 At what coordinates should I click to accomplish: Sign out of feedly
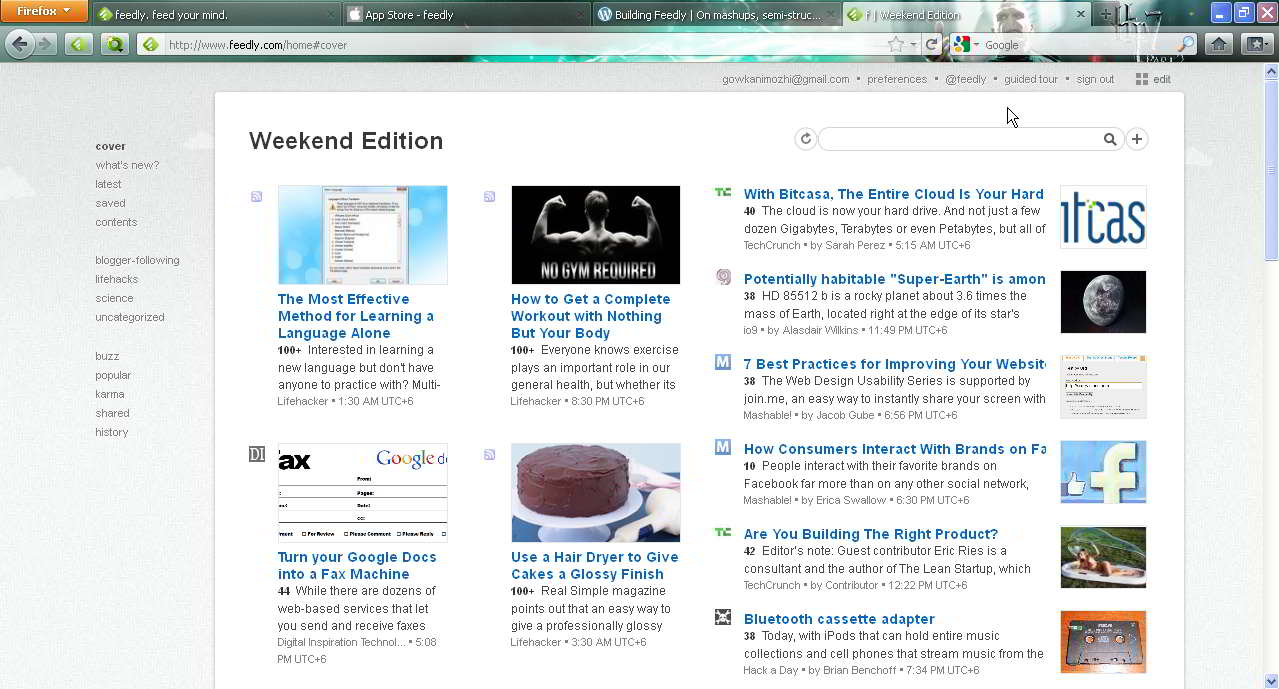[1095, 79]
